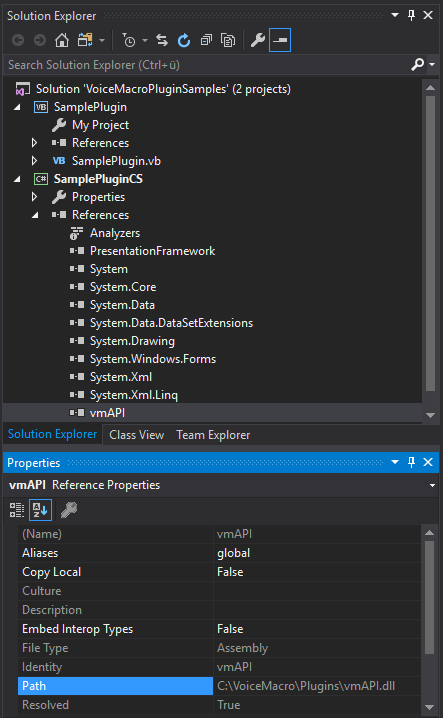Switch to the Class View tab
This screenshot has height=718, width=443.
pyautogui.click(x=137, y=435)
